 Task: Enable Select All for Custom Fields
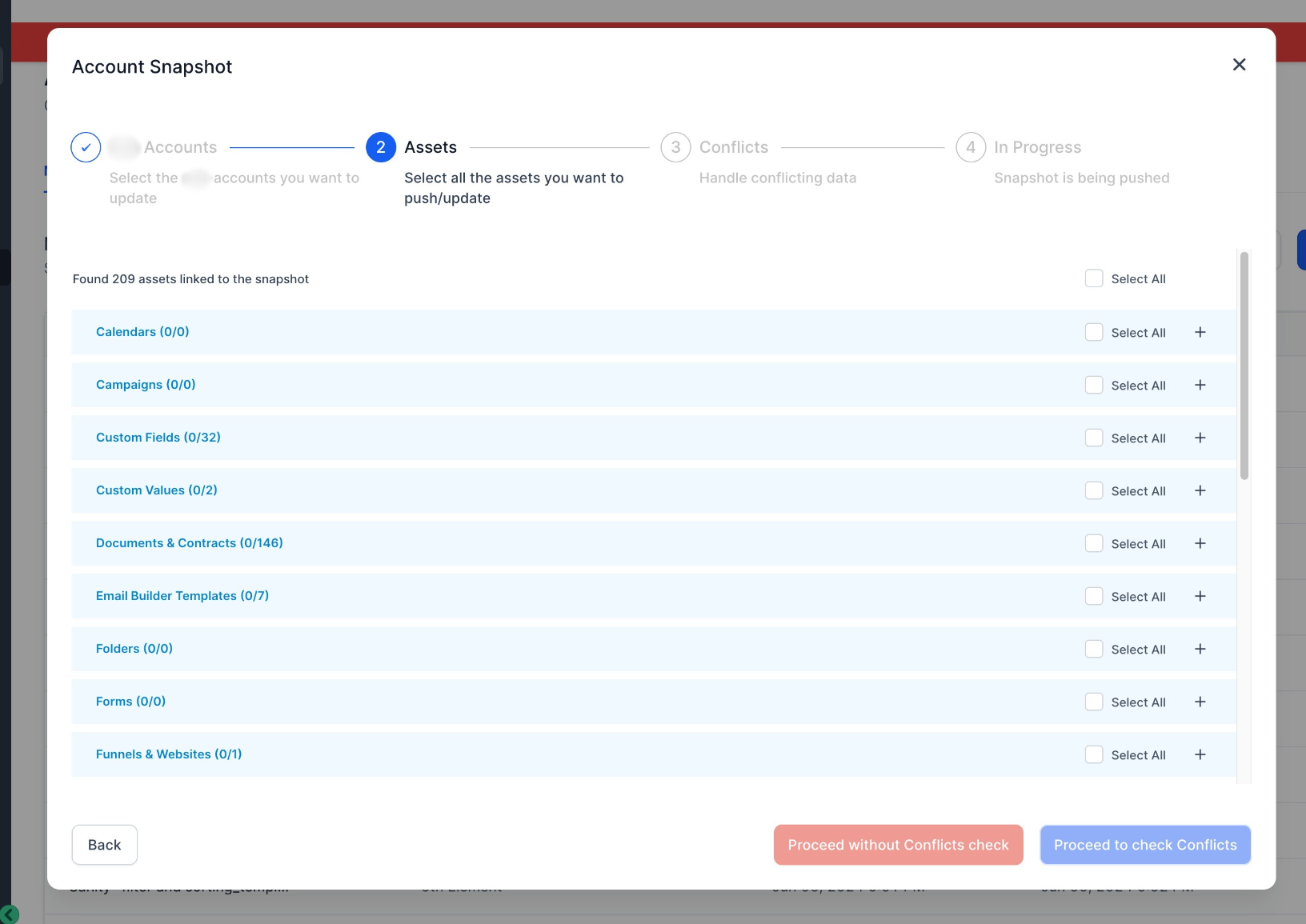[1094, 438]
